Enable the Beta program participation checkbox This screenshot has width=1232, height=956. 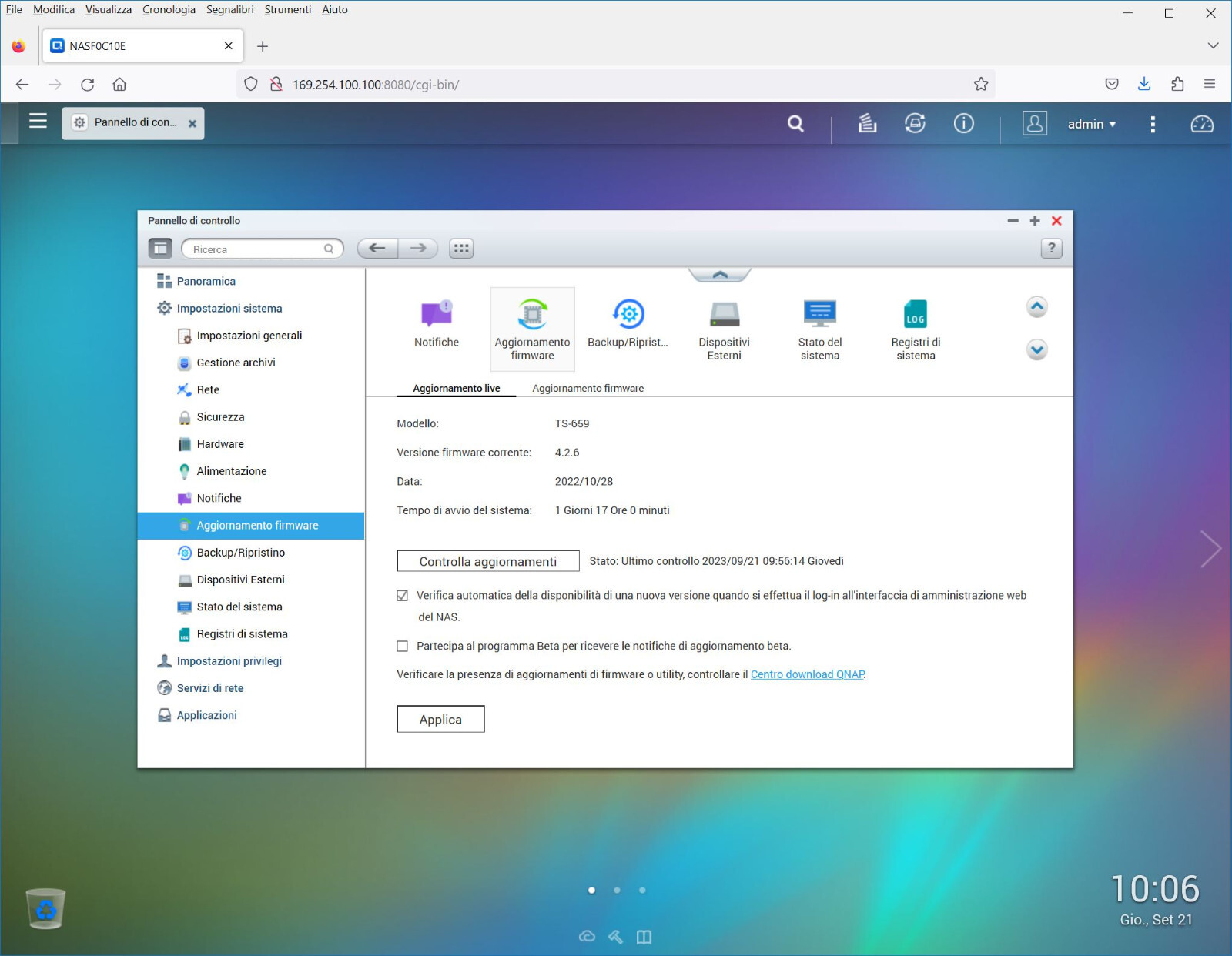coord(402,646)
